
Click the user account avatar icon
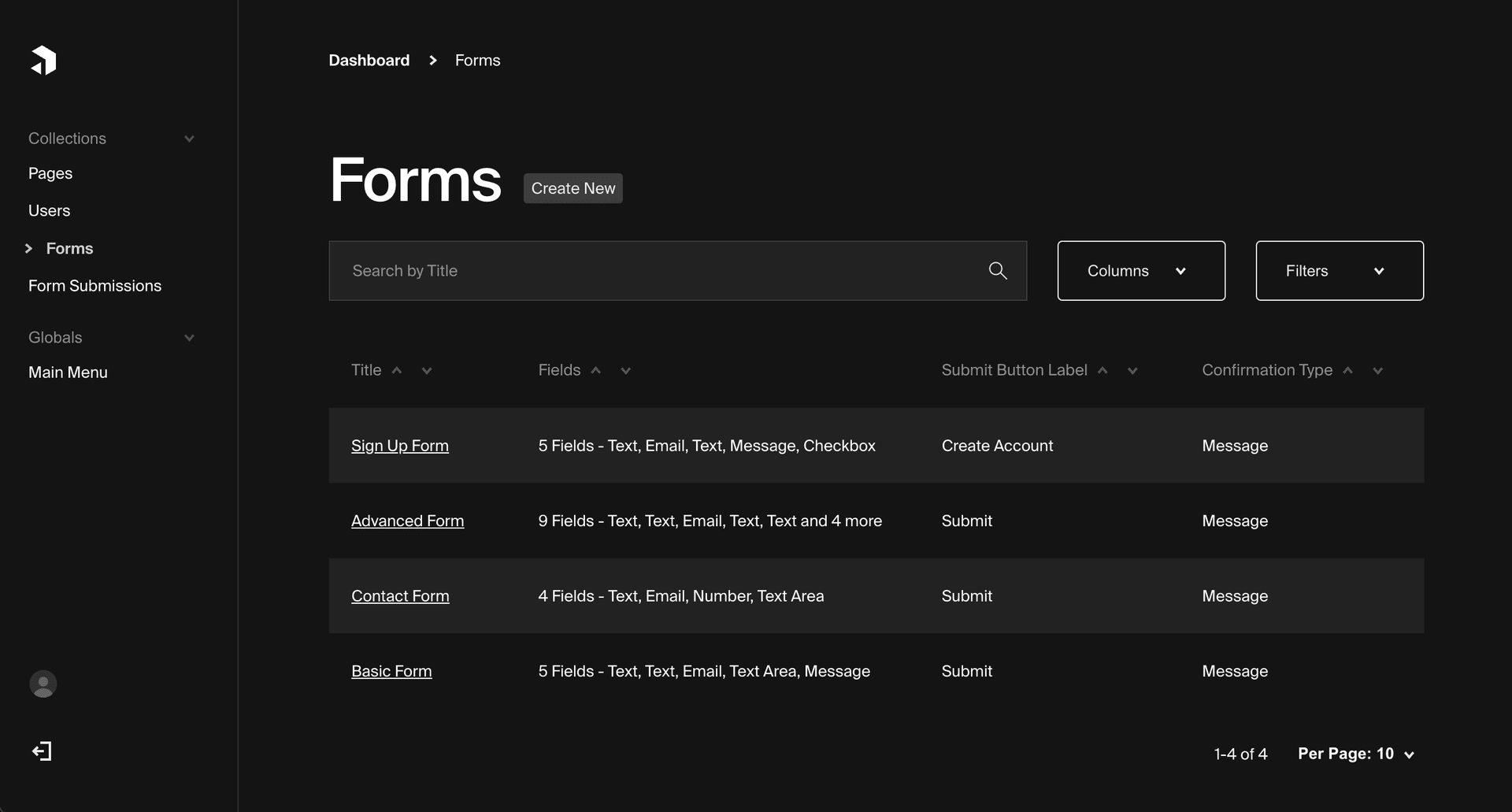tap(43, 684)
